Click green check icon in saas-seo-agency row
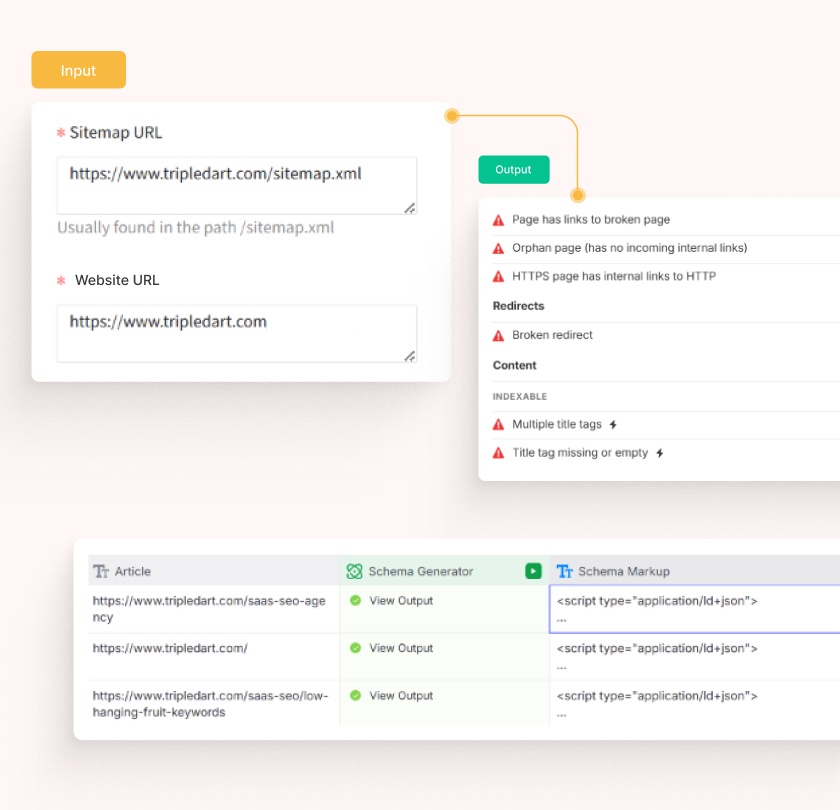The height and width of the screenshot is (810, 840). pyautogui.click(x=355, y=601)
